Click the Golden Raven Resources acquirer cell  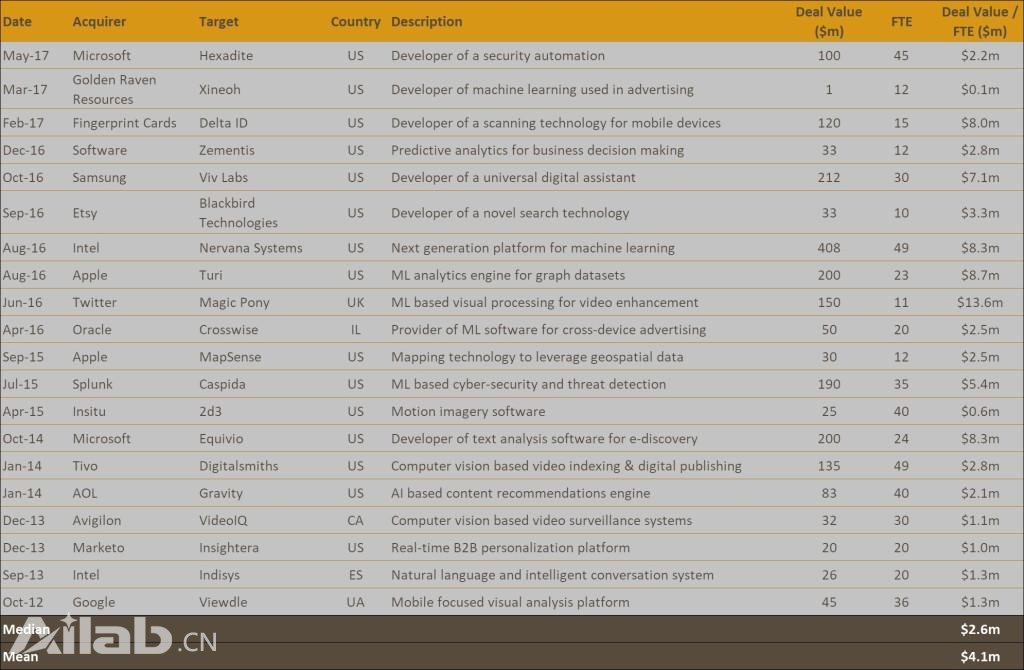tap(114, 89)
